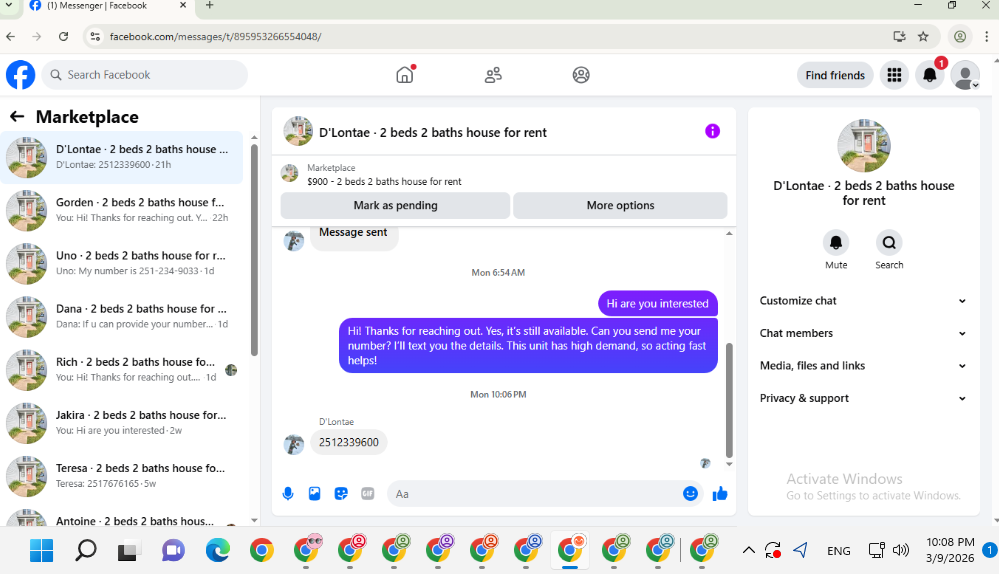999x574 pixels.
Task: Click the browser address bar URL
Action: coord(215,36)
